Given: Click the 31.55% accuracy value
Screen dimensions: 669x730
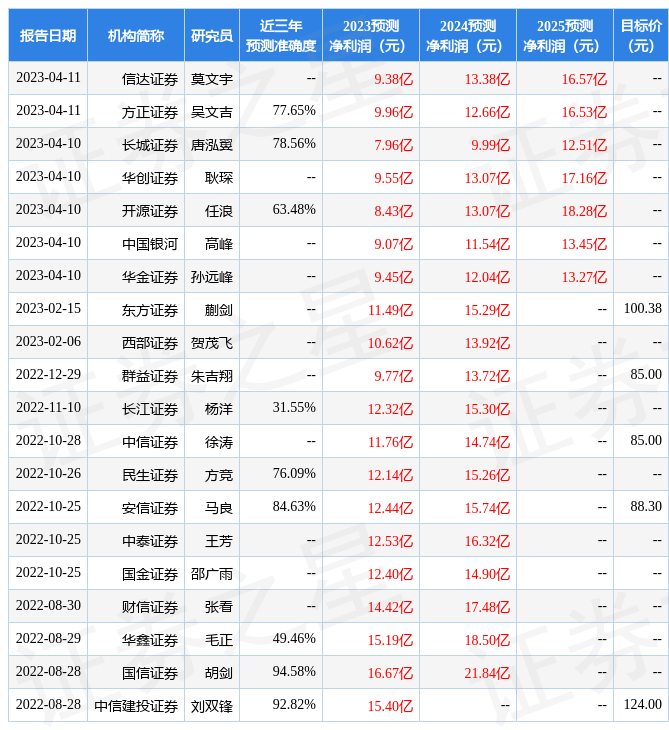Looking at the screenshot, I should coord(294,407).
